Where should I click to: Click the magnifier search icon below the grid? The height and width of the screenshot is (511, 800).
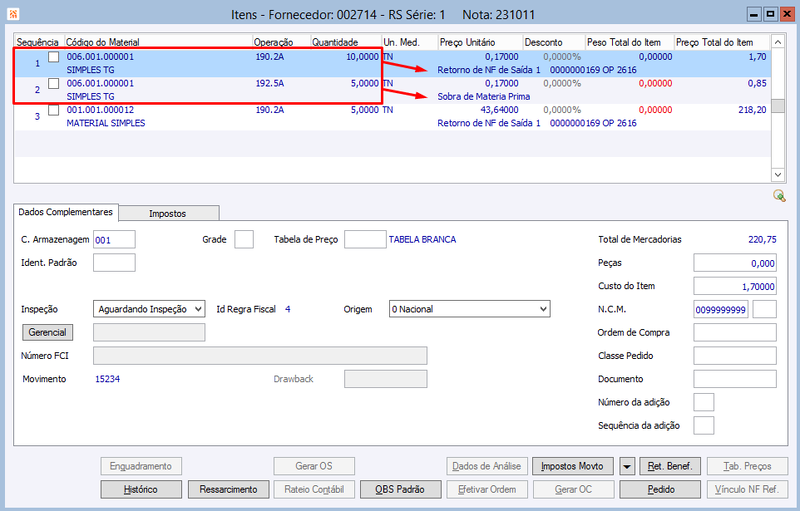coord(779,195)
